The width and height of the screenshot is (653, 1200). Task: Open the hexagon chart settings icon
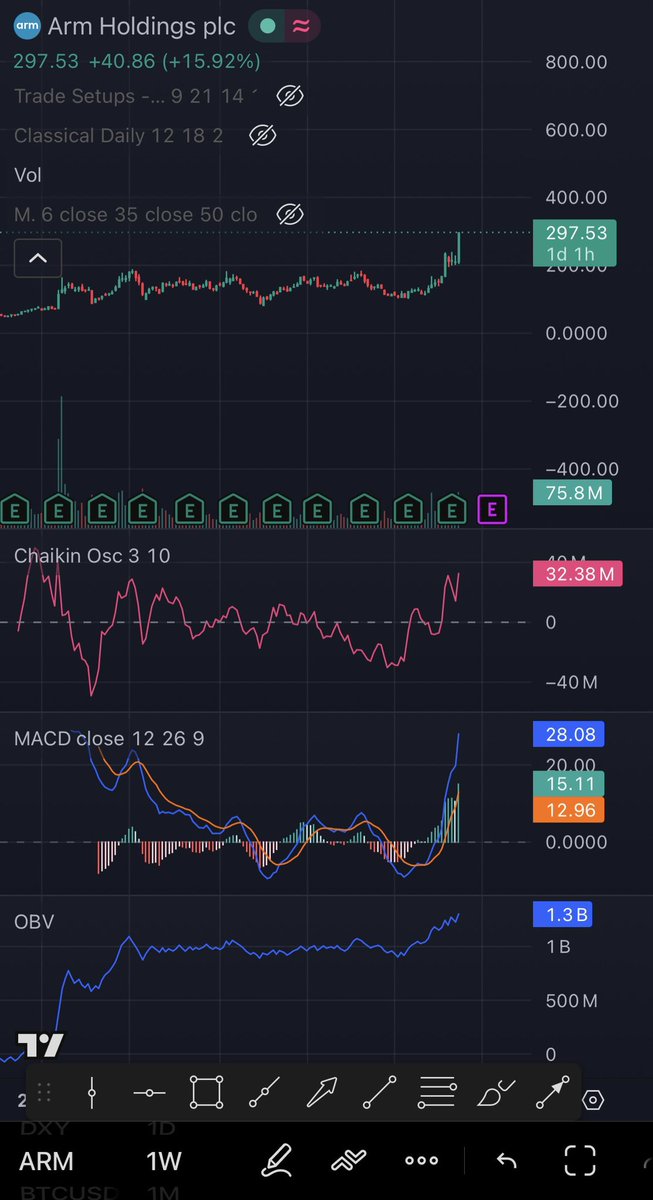(x=593, y=1100)
